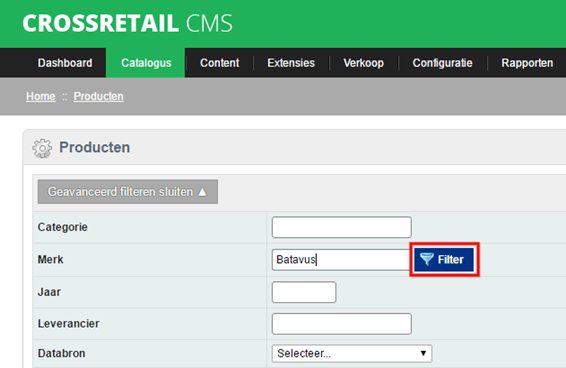Click the Producten panel heading text
This screenshot has height=368, width=566.
pyautogui.click(x=95, y=147)
